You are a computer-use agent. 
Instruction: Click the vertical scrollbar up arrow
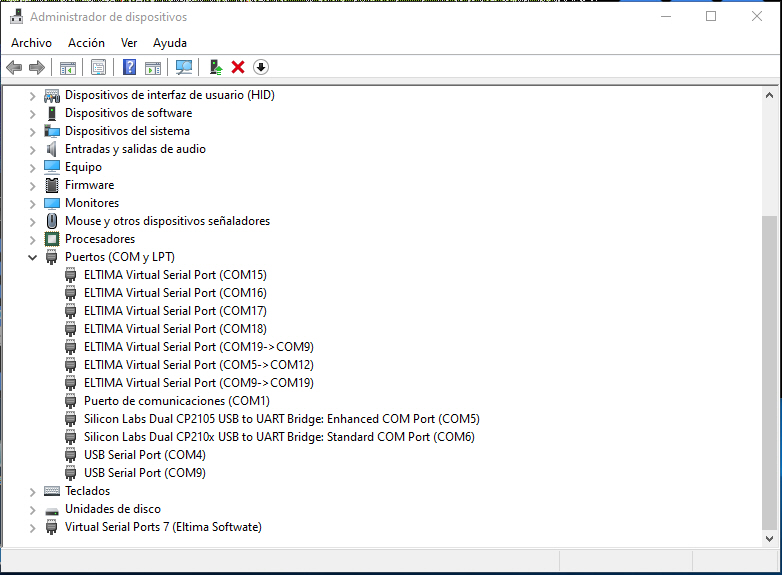pos(769,95)
